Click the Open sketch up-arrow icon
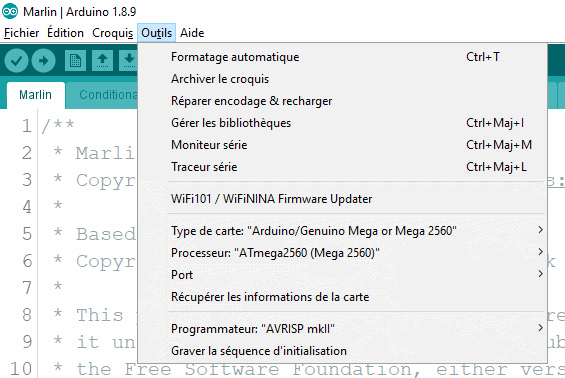This screenshot has height=378, width=565. (x=103, y=61)
